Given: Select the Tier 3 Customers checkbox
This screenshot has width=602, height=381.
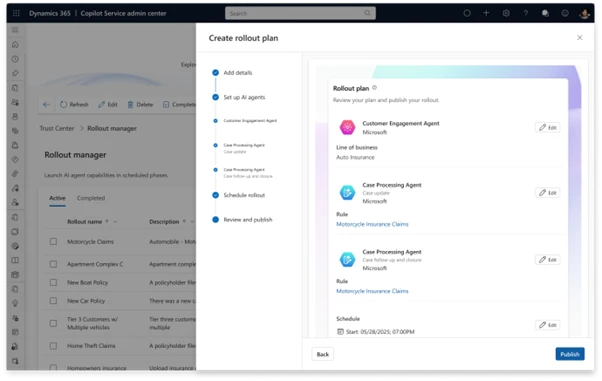Looking at the screenshot, I should click(53, 323).
